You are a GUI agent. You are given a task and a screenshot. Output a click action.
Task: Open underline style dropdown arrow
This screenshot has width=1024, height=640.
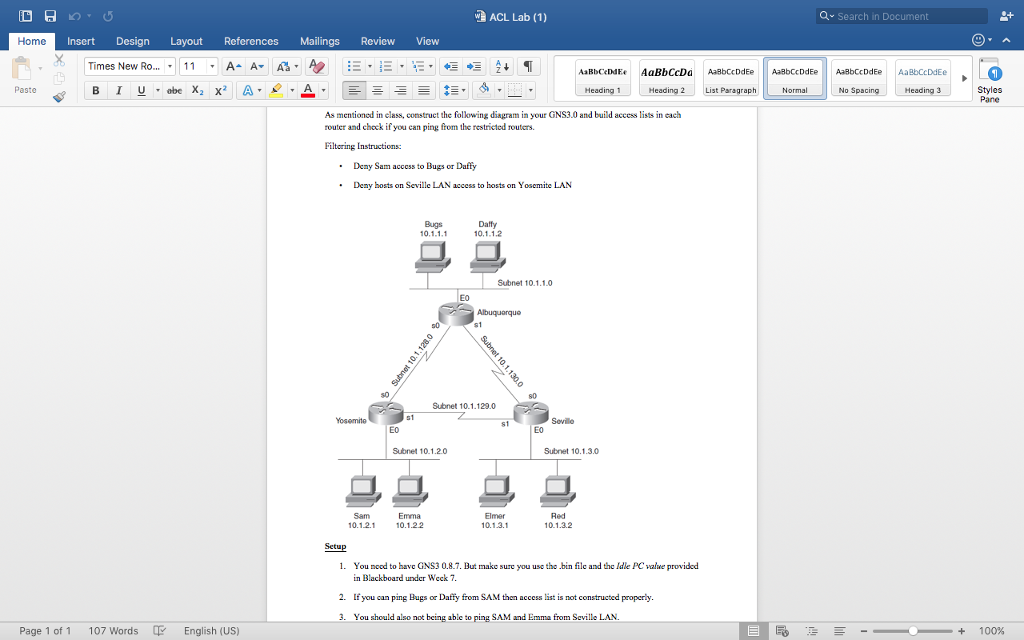tap(157, 90)
